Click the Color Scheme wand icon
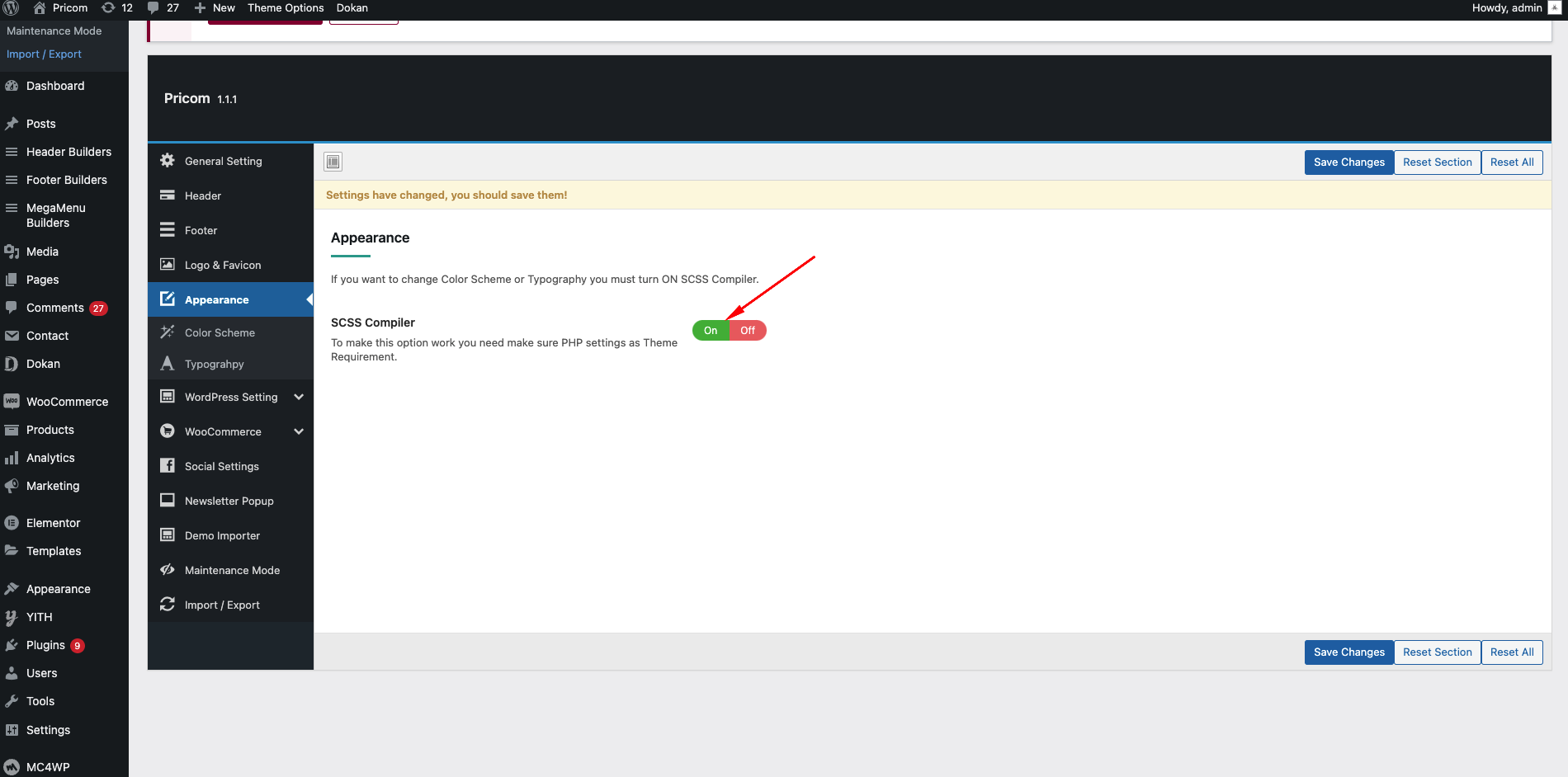Screen dimensions: 1568x777 click(x=168, y=332)
